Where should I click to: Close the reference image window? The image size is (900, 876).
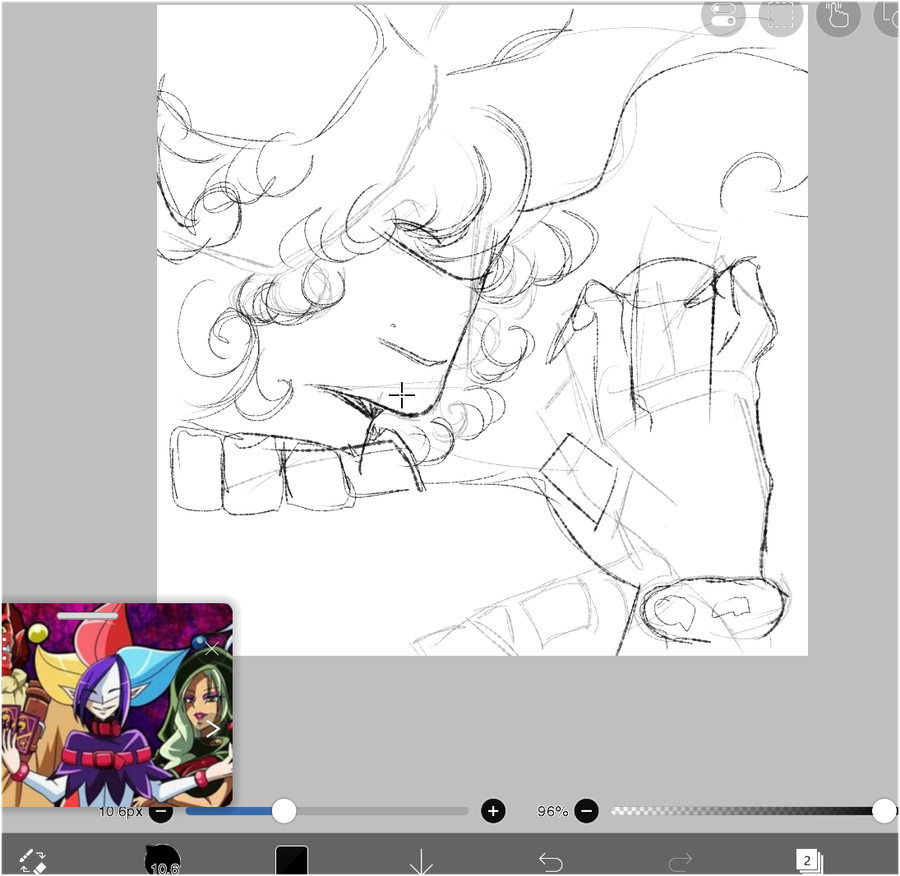(212, 649)
